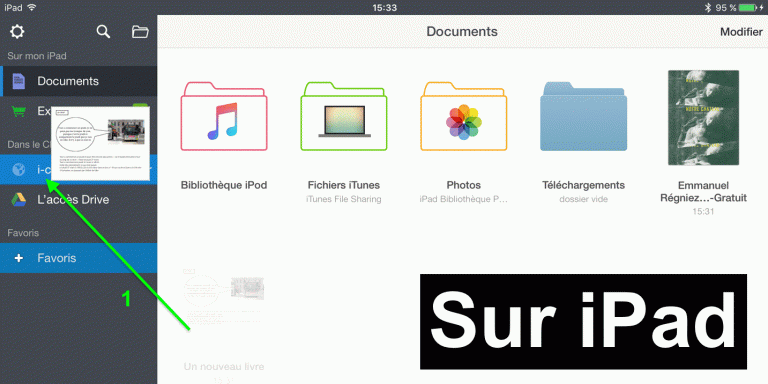Open the folder icon in sidebar header

(x=141, y=32)
